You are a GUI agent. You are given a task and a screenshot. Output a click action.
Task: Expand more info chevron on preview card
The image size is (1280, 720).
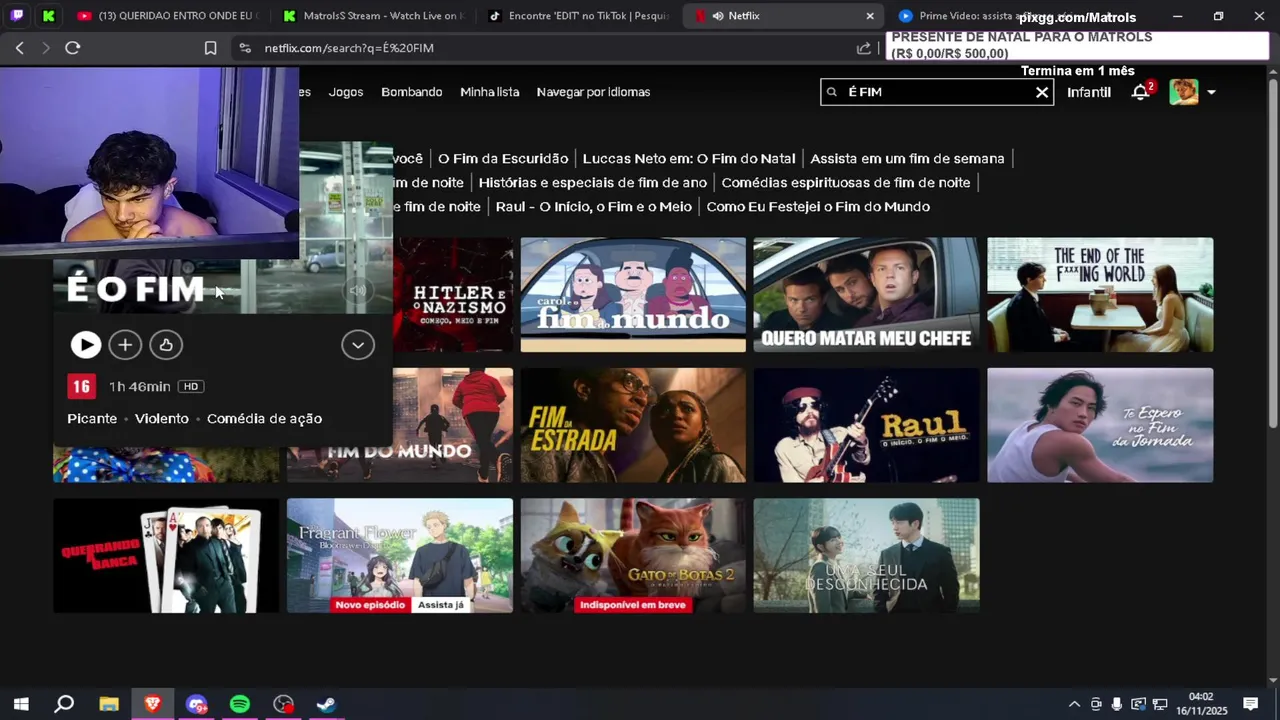[358, 345]
